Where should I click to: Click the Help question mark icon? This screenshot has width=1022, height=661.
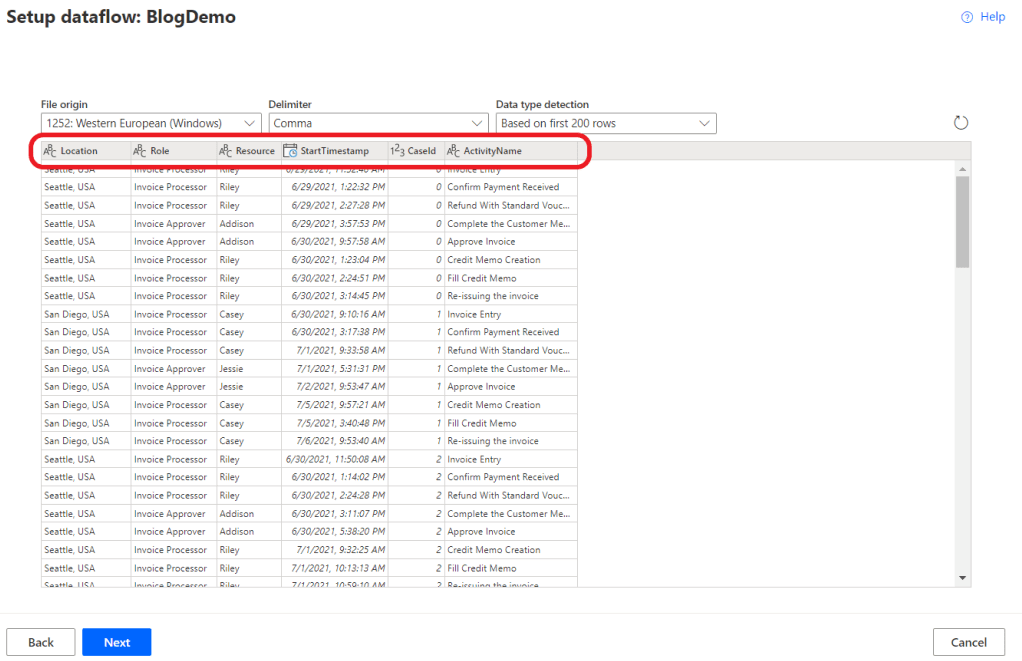[x=967, y=17]
